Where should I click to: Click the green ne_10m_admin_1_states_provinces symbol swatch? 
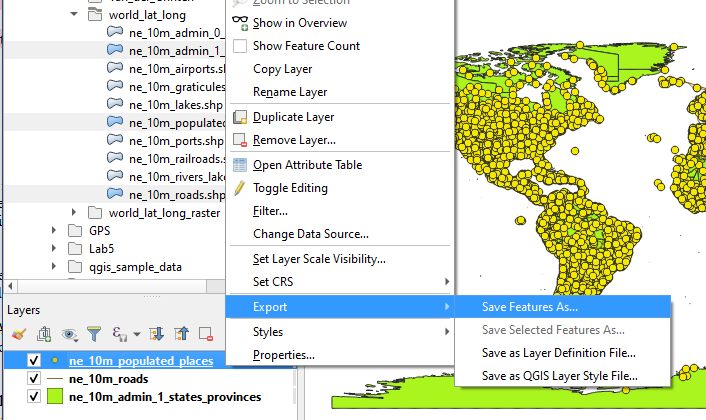tap(54, 397)
